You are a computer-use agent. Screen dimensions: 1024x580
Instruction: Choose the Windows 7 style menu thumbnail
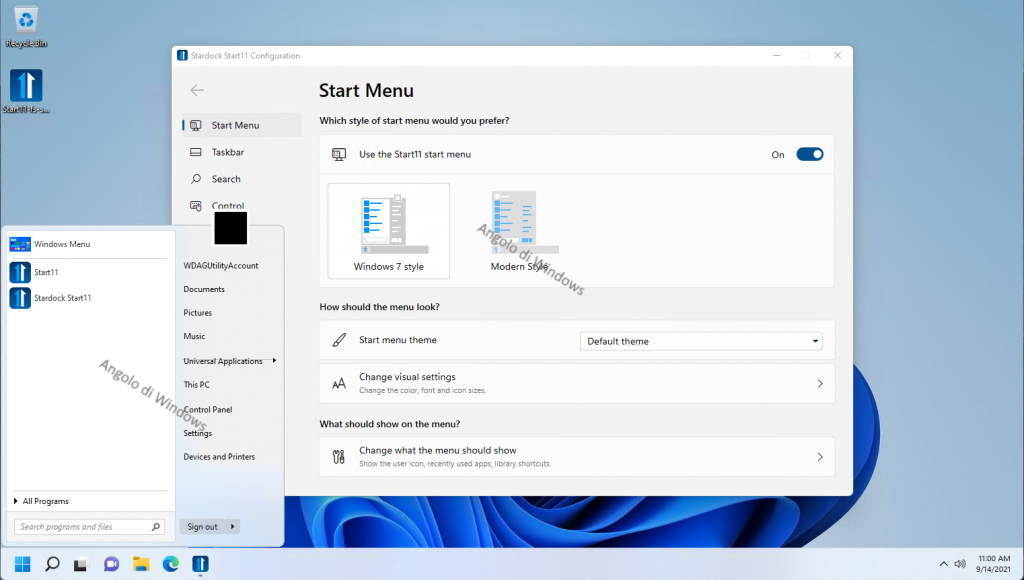click(389, 231)
